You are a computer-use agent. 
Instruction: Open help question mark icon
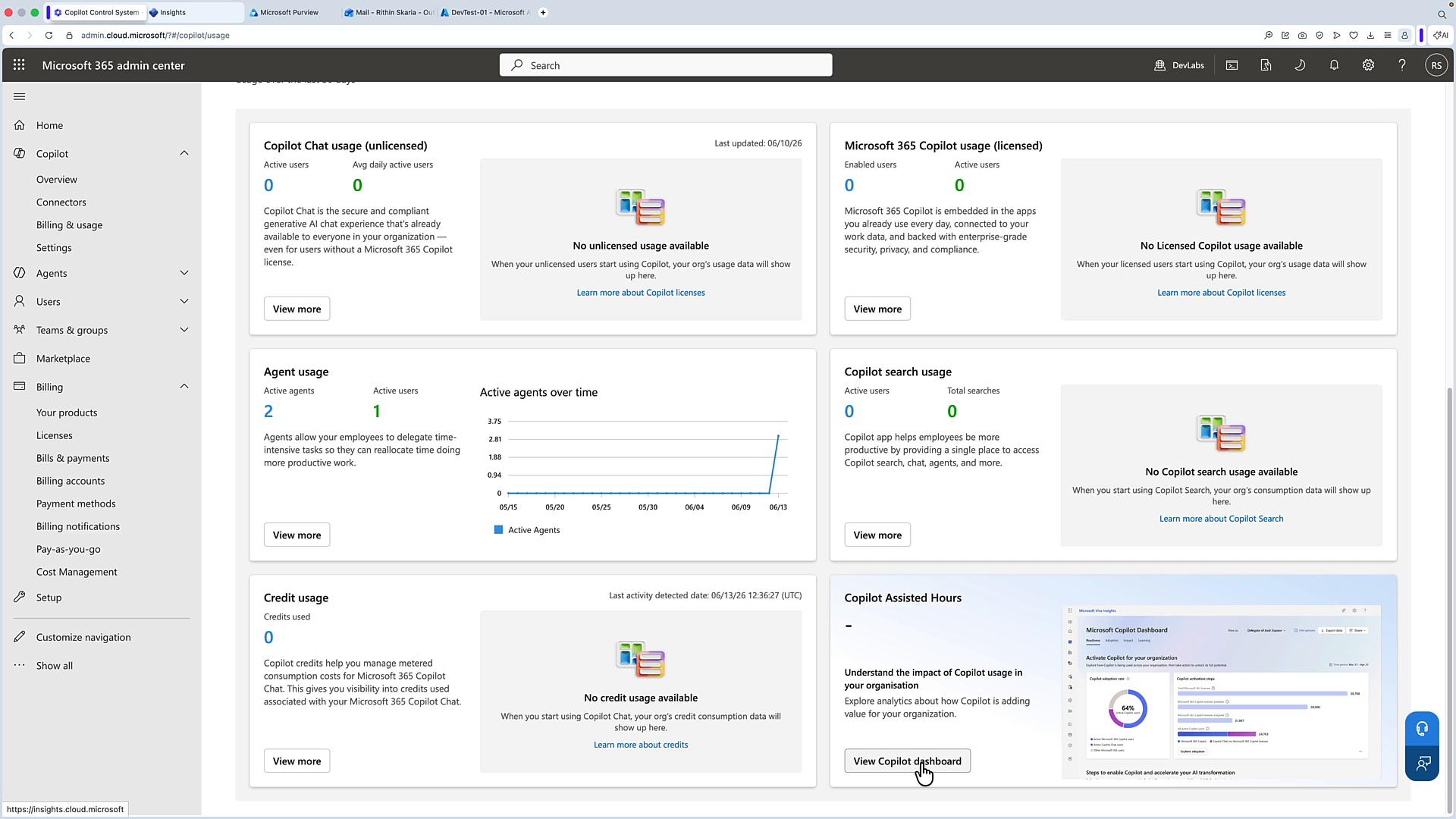pyautogui.click(x=1402, y=65)
